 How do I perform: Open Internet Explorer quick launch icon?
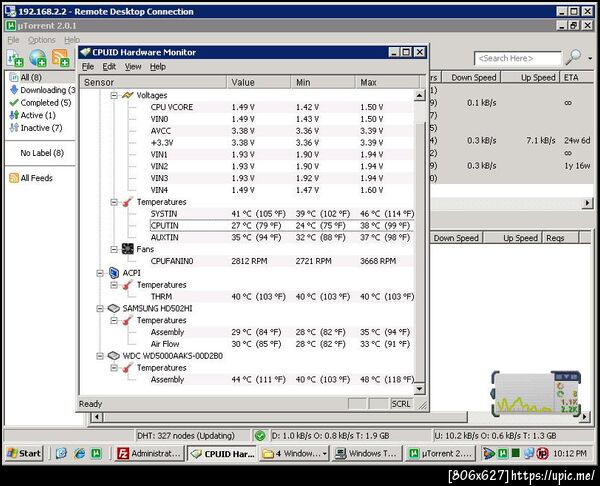[x=79, y=454]
